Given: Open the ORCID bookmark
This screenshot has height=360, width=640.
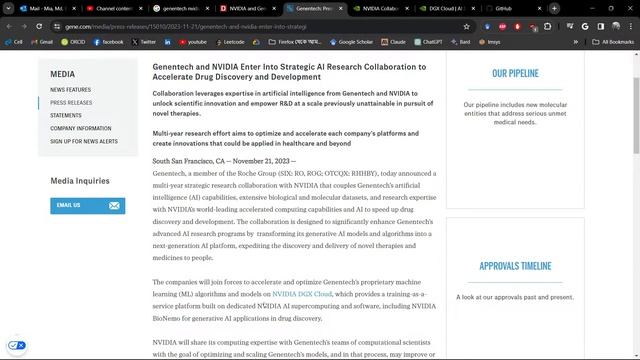Looking at the screenshot, I should tap(73, 42).
